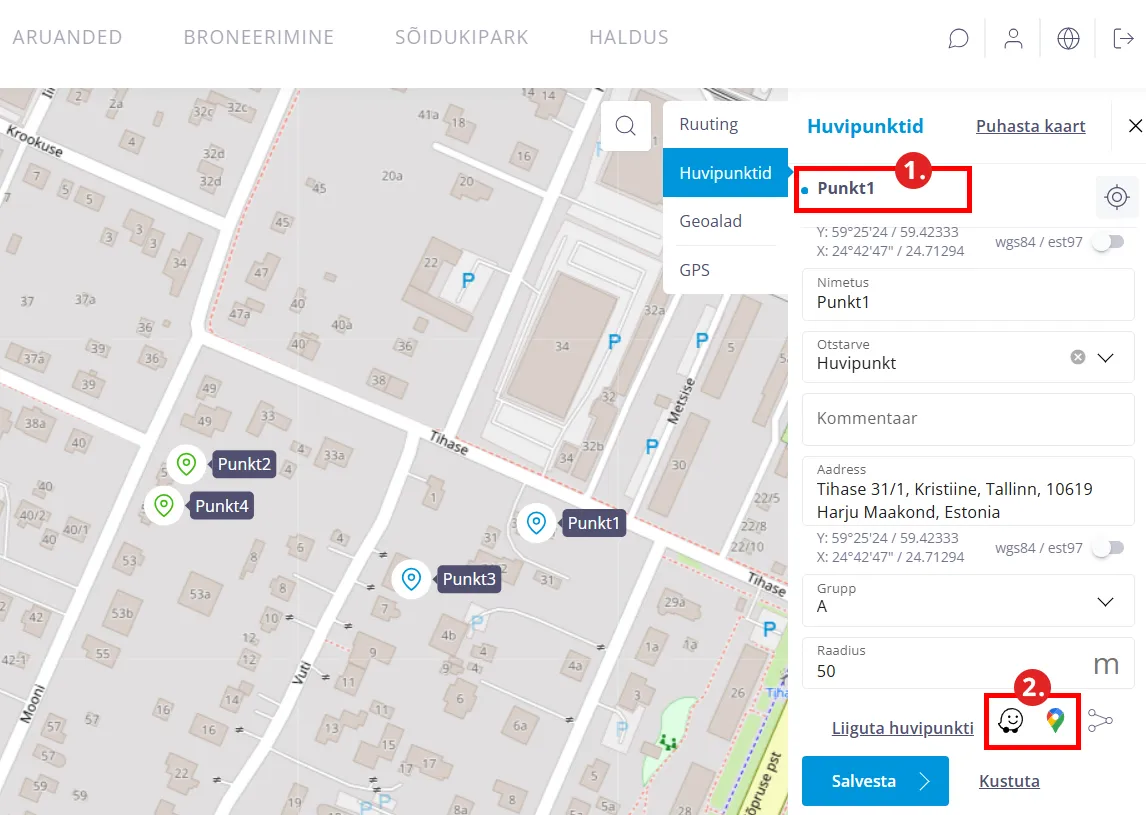The width and height of the screenshot is (1146, 815).
Task: Click the globe language icon
Action: (1068, 39)
